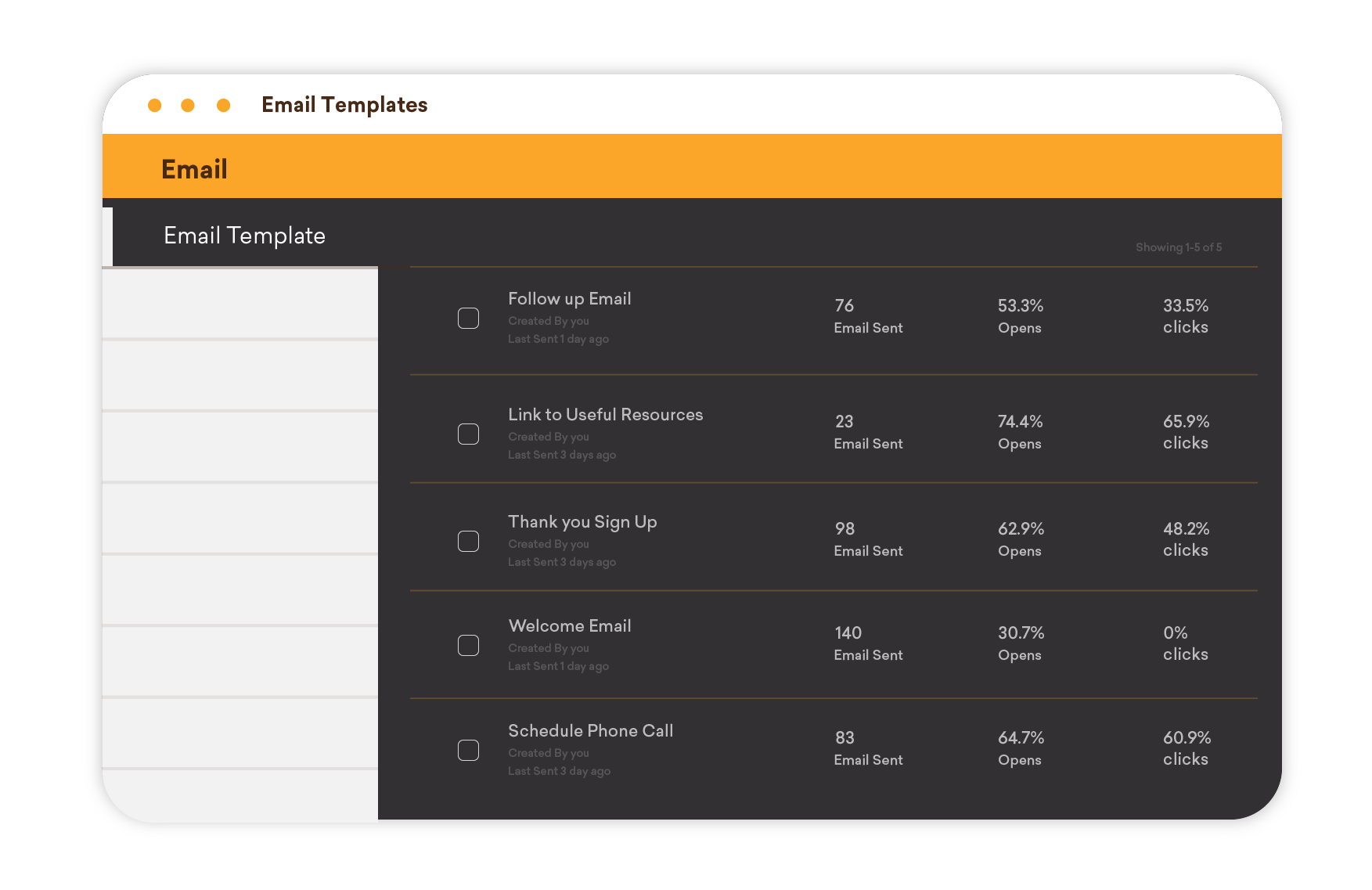Viewport: 1372px width, 890px height.
Task: Click the middle orange window dot
Action: pos(188,106)
